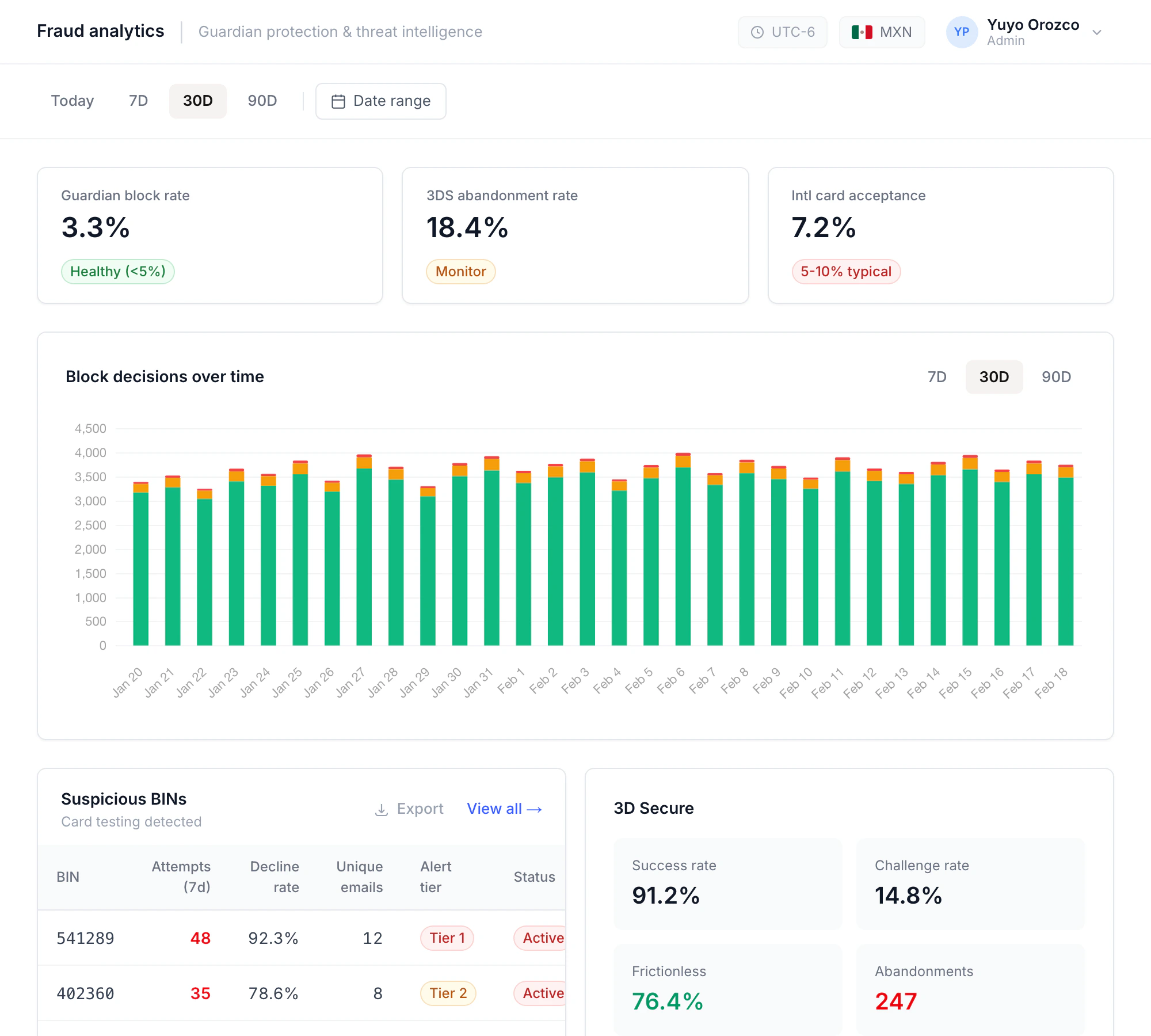This screenshot has width=1151, height=1036.
Task: Click the 3DS abandonment rate 18.4% value
Action: pos(467,227)
